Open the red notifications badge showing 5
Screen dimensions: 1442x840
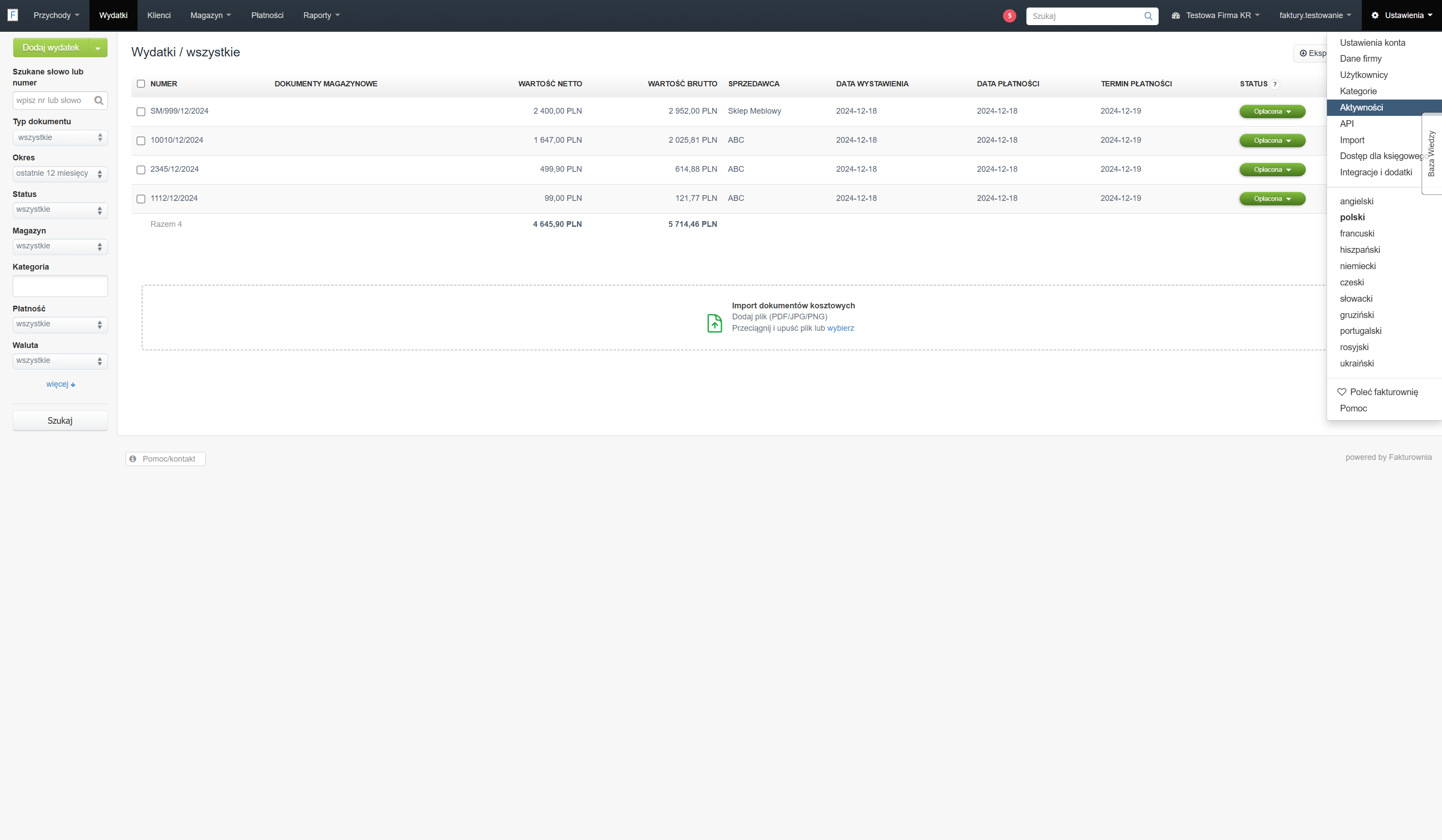click(x=1009, y=16)
